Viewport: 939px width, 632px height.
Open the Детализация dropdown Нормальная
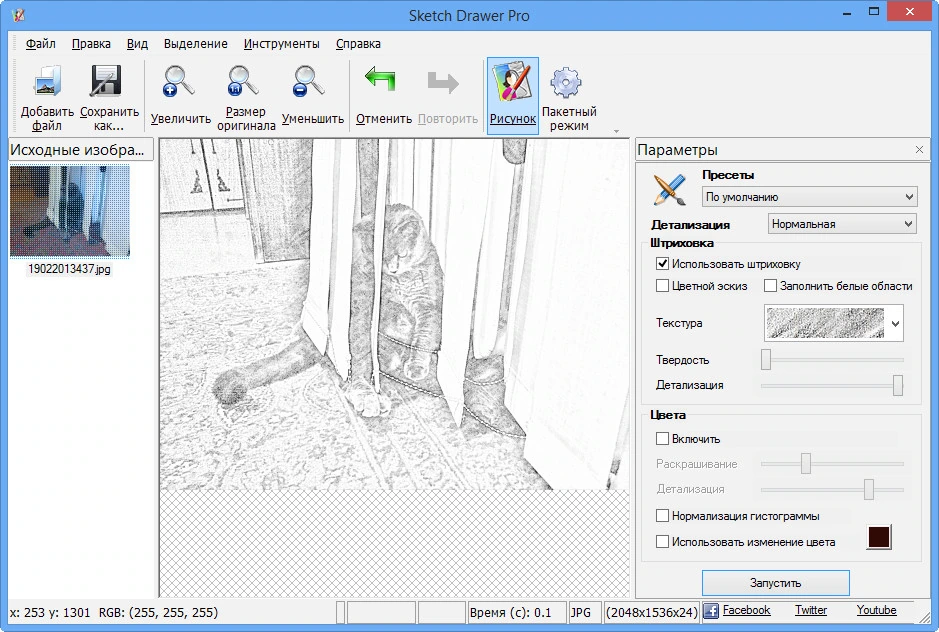click(842, 224)
